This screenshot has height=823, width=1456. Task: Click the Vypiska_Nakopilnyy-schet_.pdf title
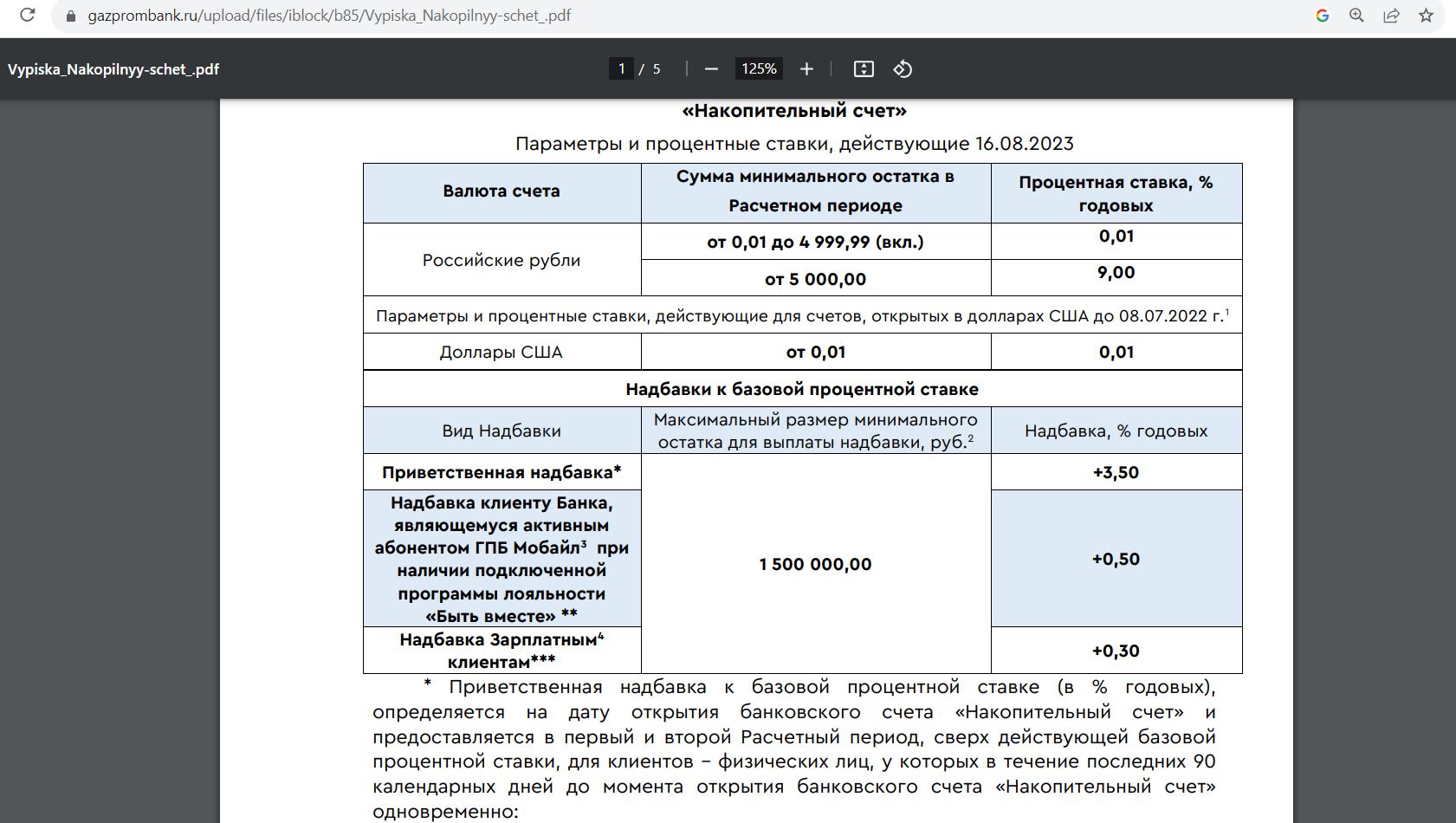(113, 69)
